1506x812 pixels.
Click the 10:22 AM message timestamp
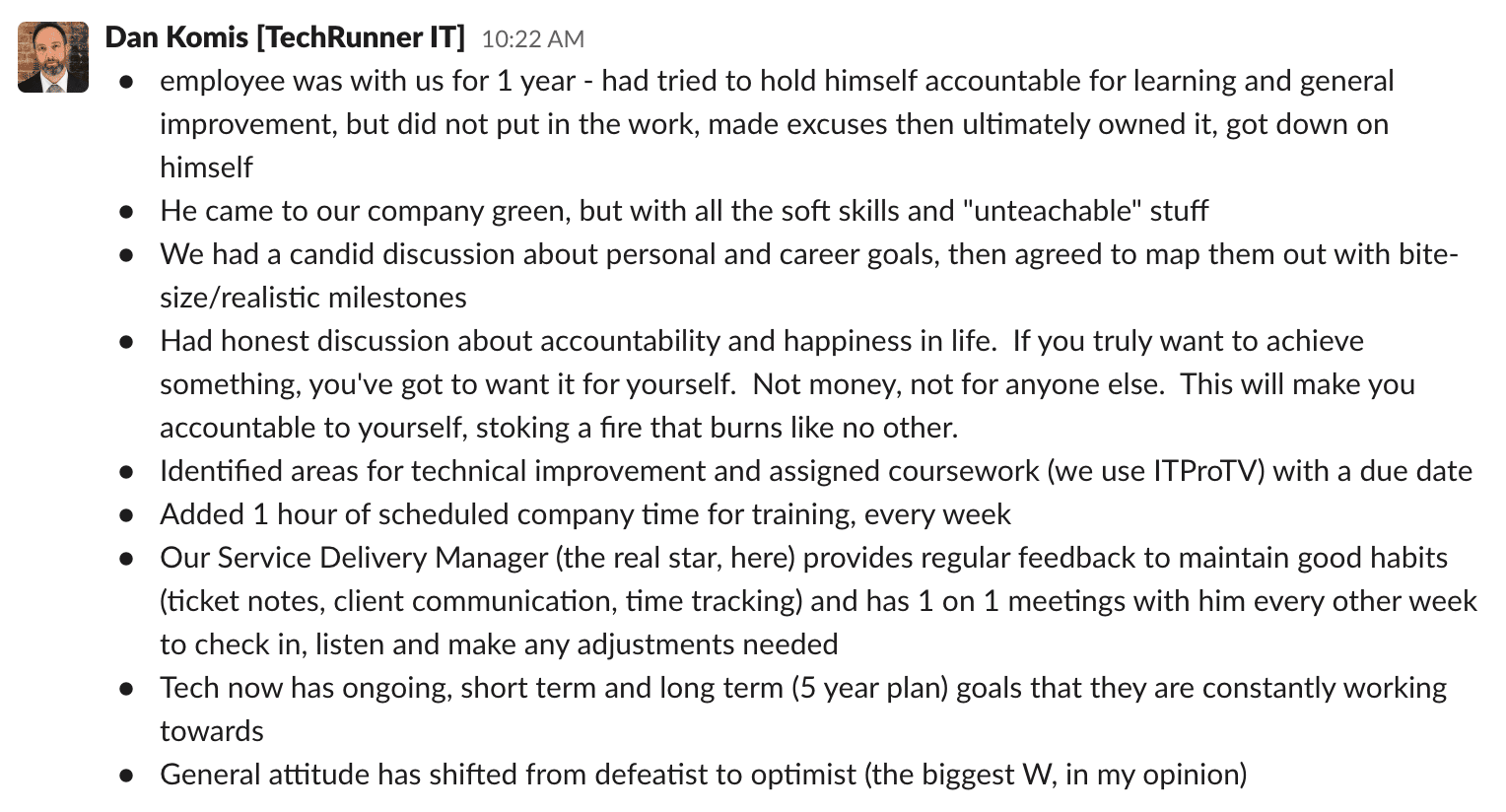533,39
